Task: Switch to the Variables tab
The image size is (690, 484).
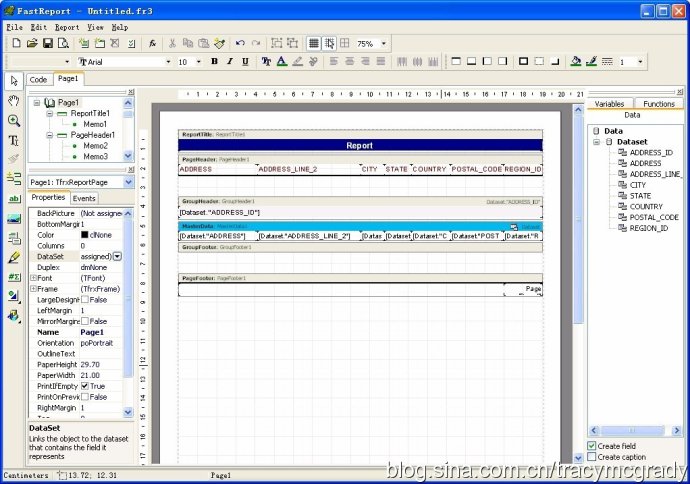Action: click(x=609, y=104)
